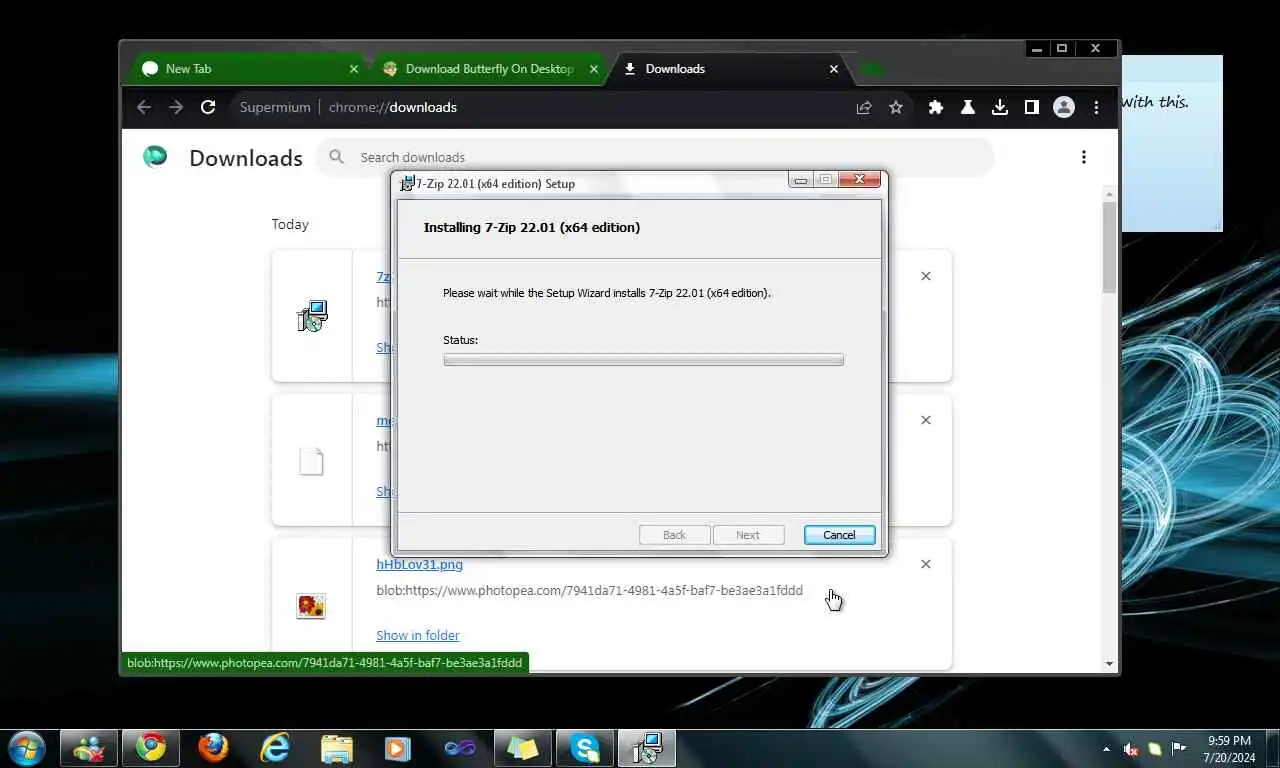The image size is (1280, 768).
Task: Show hidden system tray icons
Action: [1106, 748]
